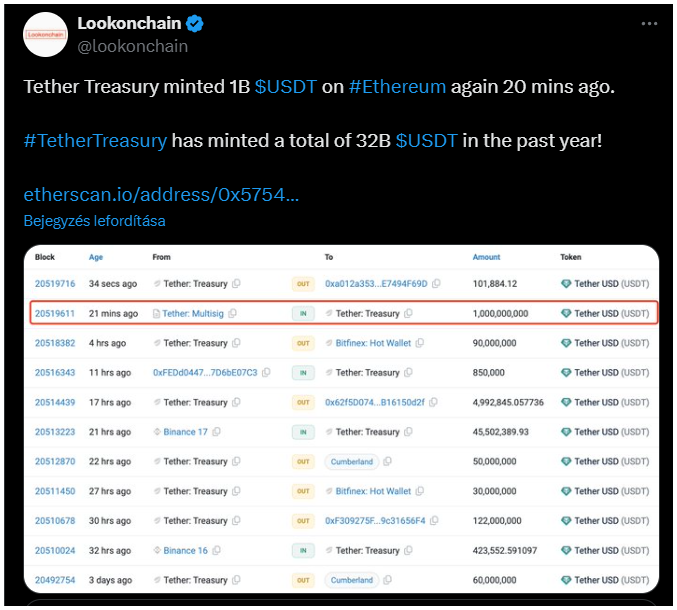Image resolution: width=677 pixels, height=610 pixels.
Task: Copy the Tether: Multisig address using copy icon
Action: pos(232,314)
